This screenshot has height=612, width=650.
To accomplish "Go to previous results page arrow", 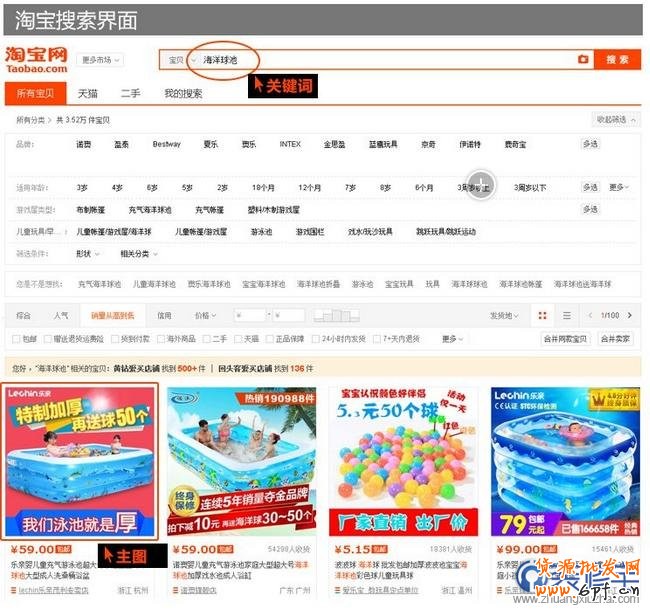I will click(589, 315).
